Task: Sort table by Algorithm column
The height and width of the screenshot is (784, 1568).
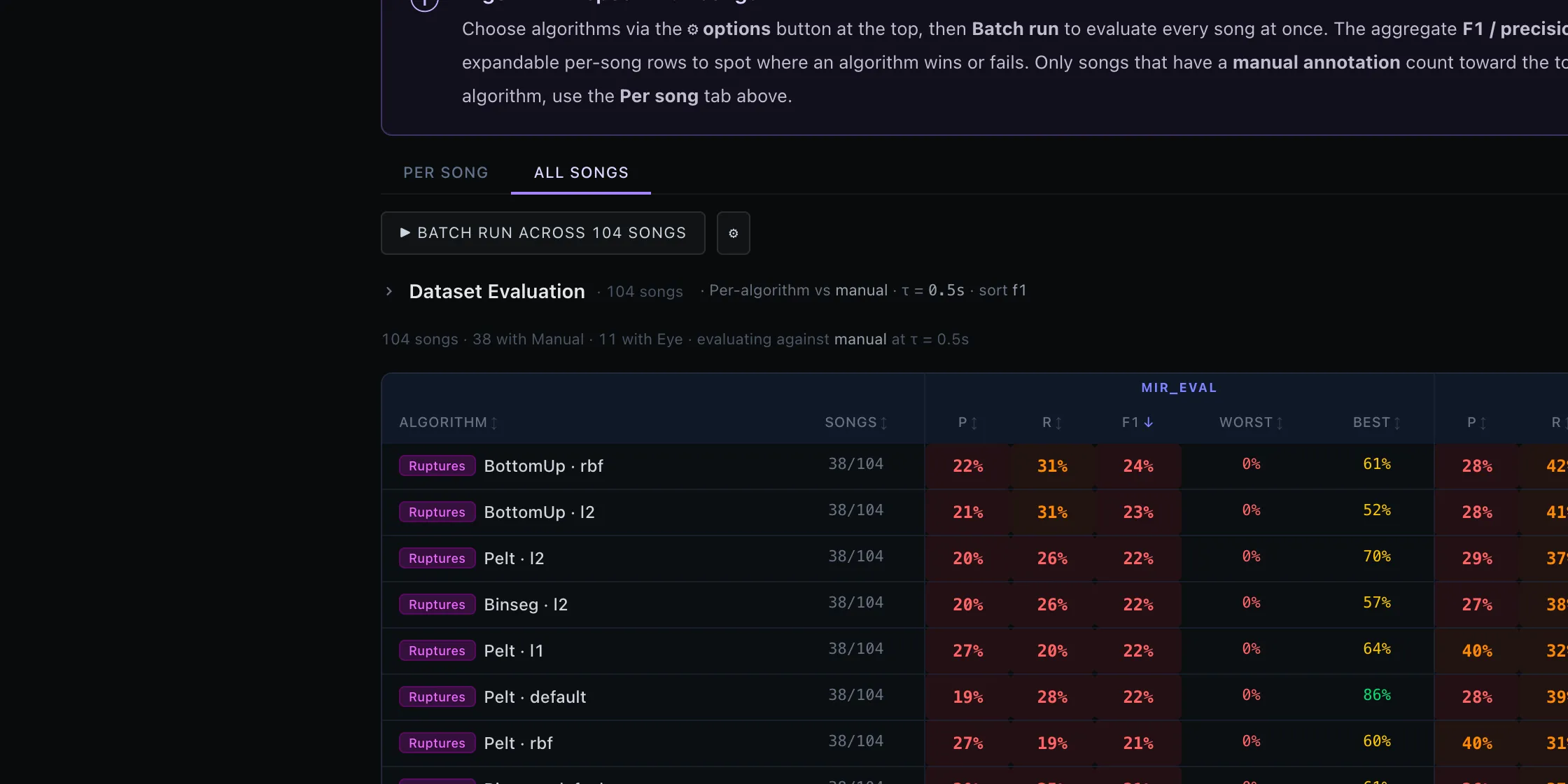Action: coord(448,423)
